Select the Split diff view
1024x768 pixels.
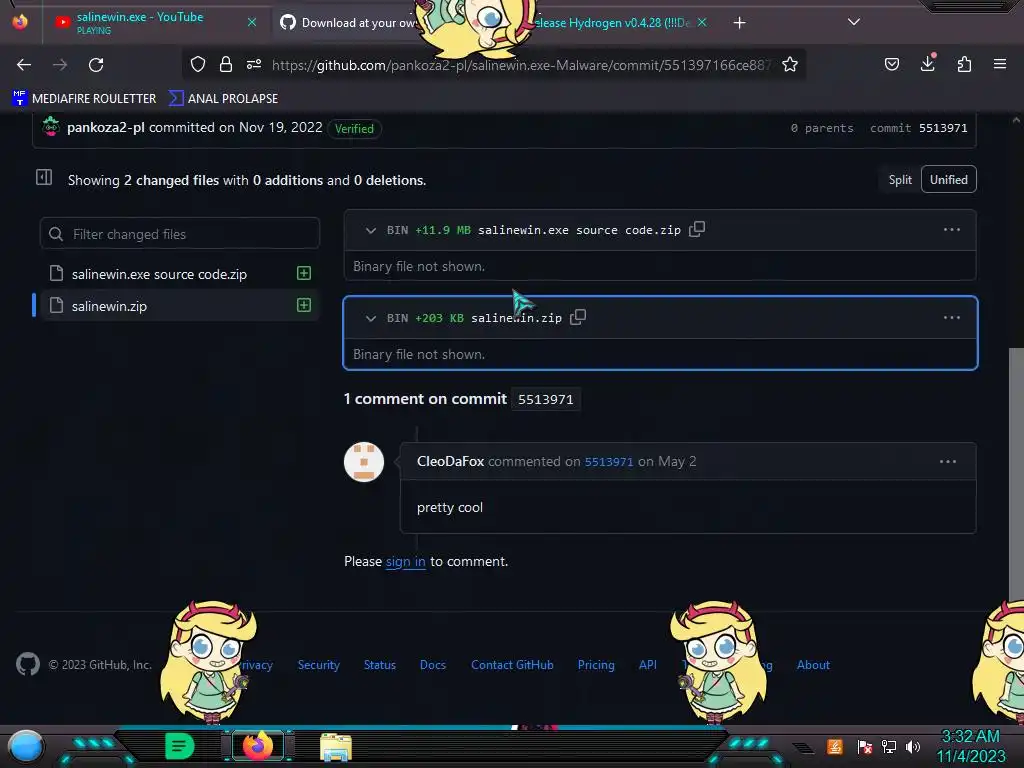point(899,180)
